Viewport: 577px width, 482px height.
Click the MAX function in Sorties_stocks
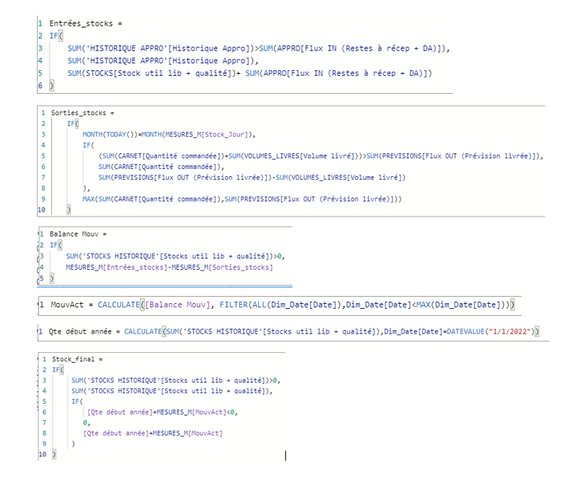pyautogui.click(x=88, y=199)
